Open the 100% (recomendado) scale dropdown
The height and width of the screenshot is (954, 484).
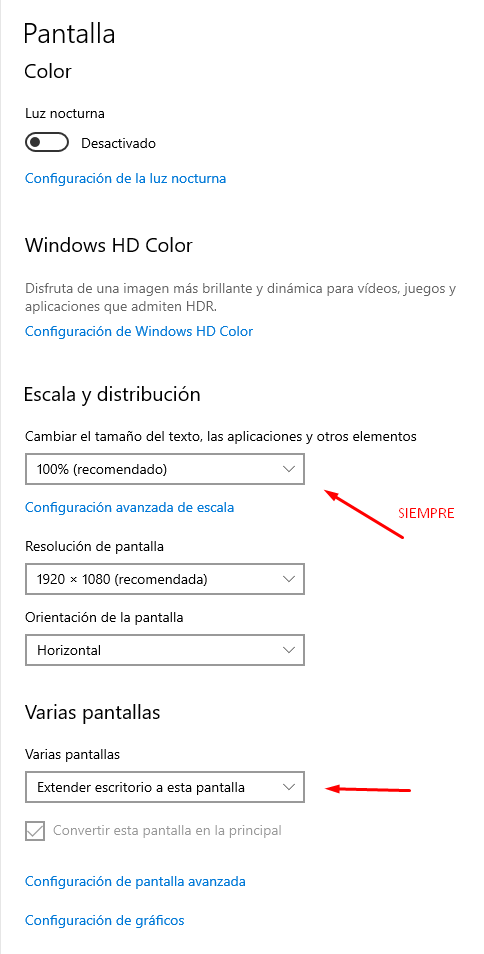[x=165, y=470]
